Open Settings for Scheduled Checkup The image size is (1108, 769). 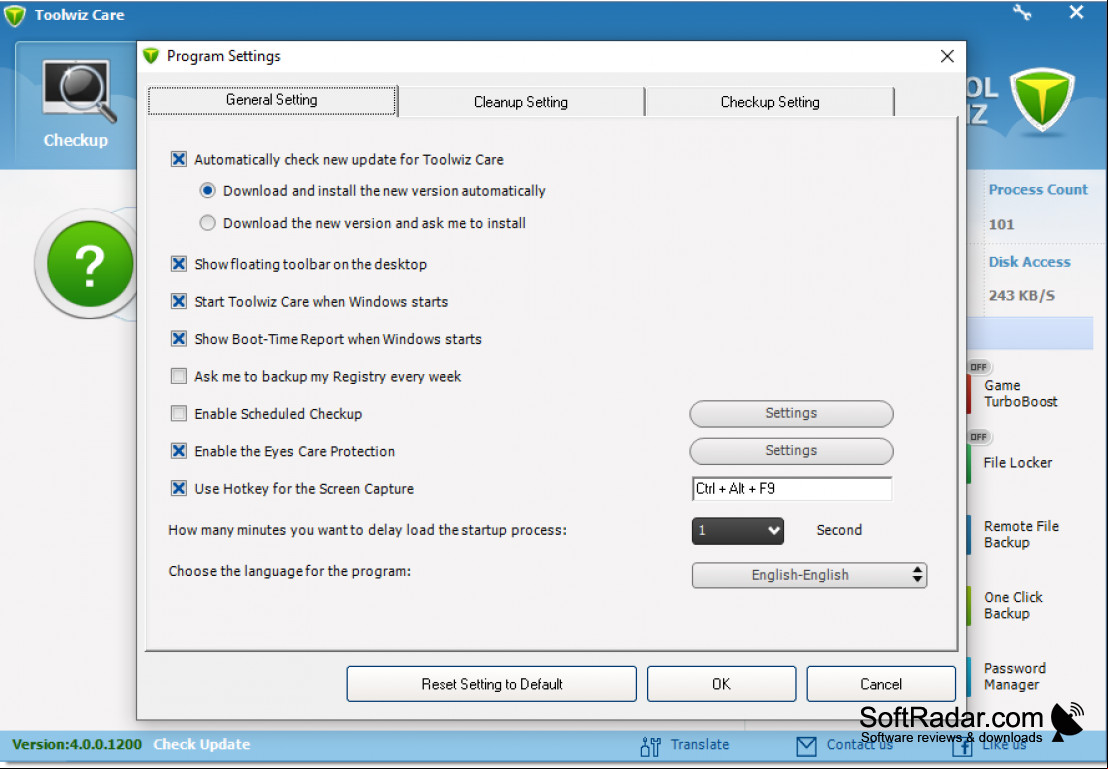[x=791, y=413]
